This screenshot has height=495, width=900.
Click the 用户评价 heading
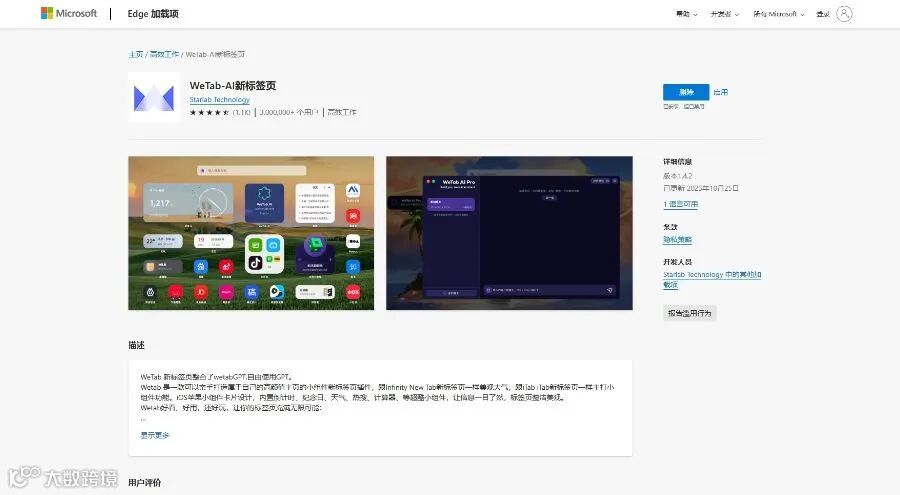coord(145,482)
